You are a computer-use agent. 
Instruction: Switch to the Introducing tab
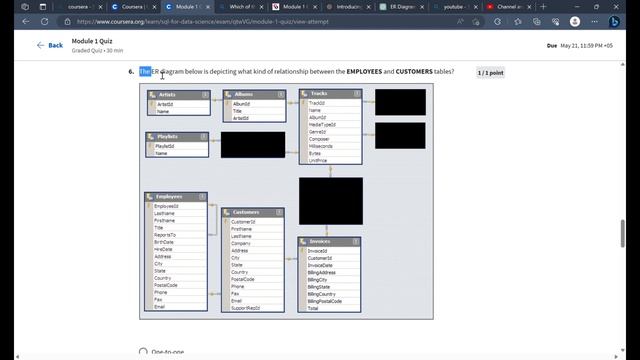pos(348,7)
